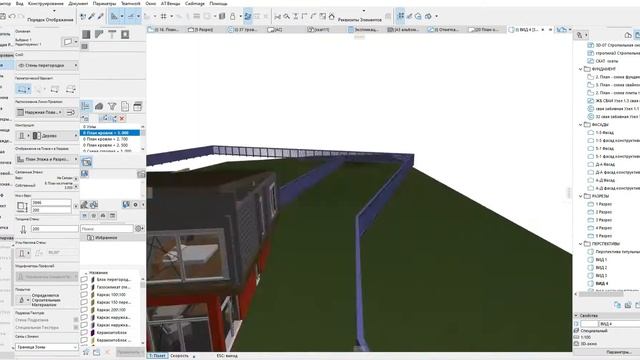Open the Стены перегородки layer dropdown
This screenshot has width=640, height=360.
tap(47, 65)
